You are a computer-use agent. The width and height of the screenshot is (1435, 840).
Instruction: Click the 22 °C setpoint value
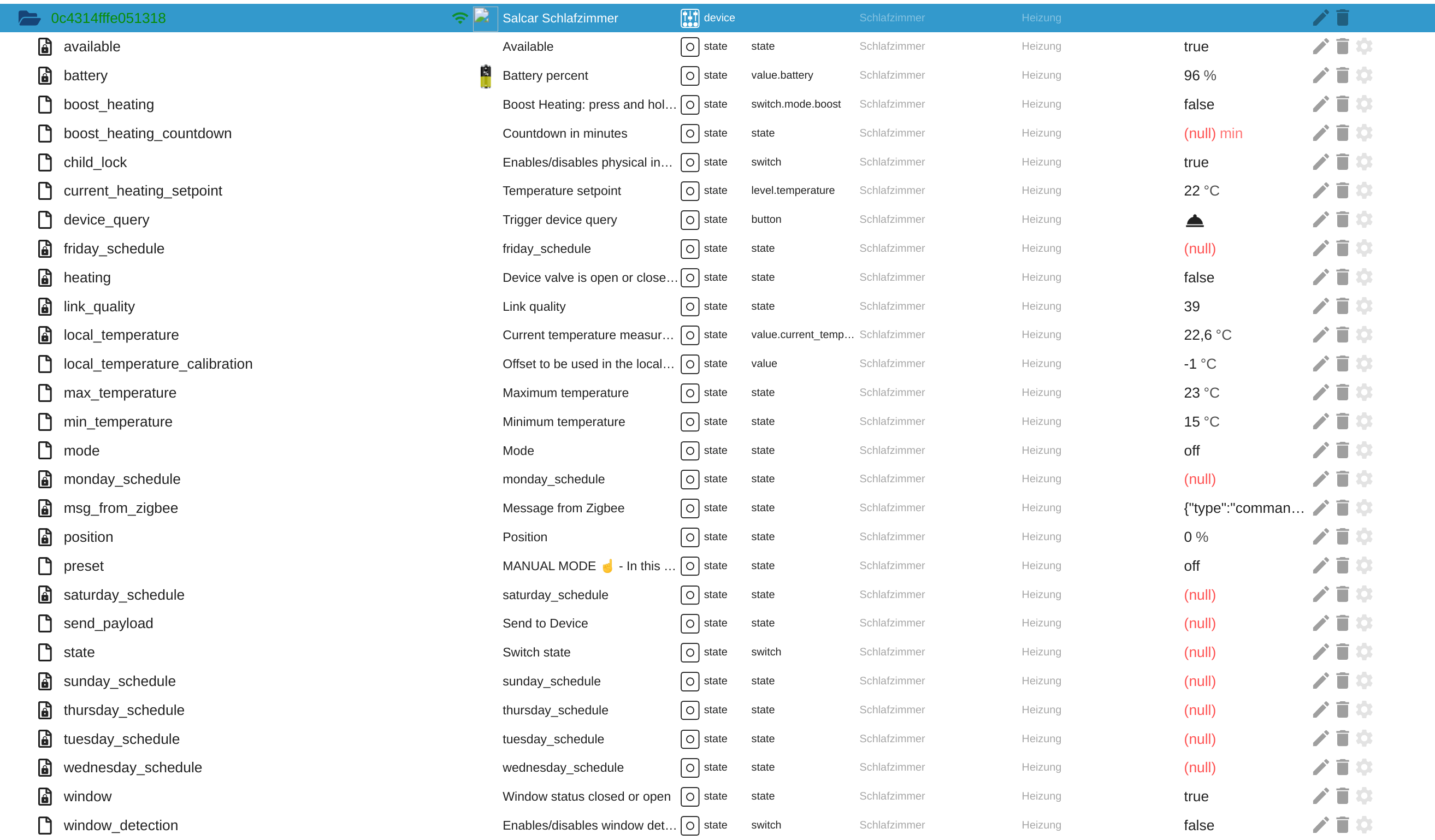tap(1201, 191)
